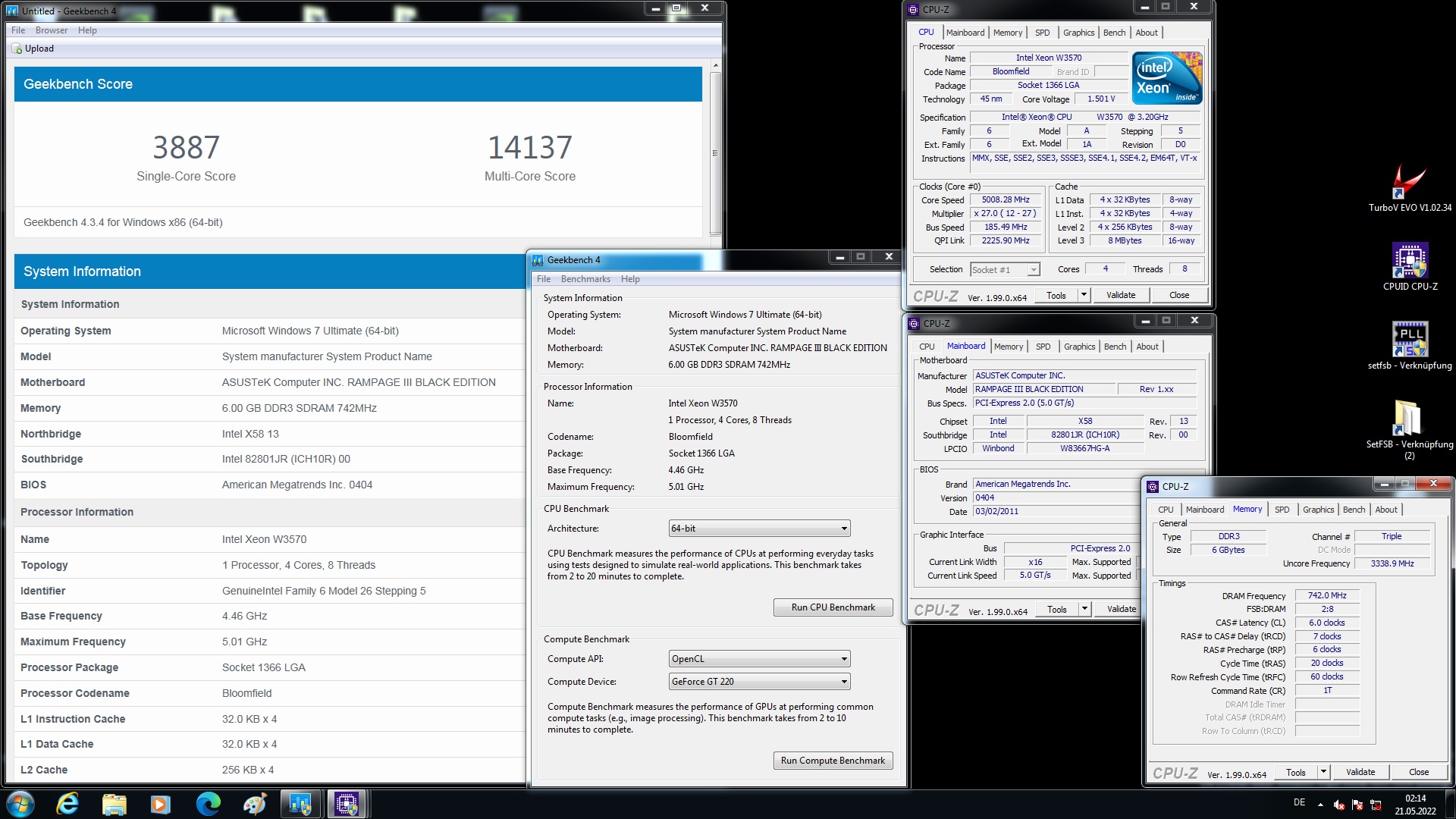Expand Tools dropdown arrow in Mainboard CPU-Z window
This screenshot has height=819, width=1456.
1084,609
